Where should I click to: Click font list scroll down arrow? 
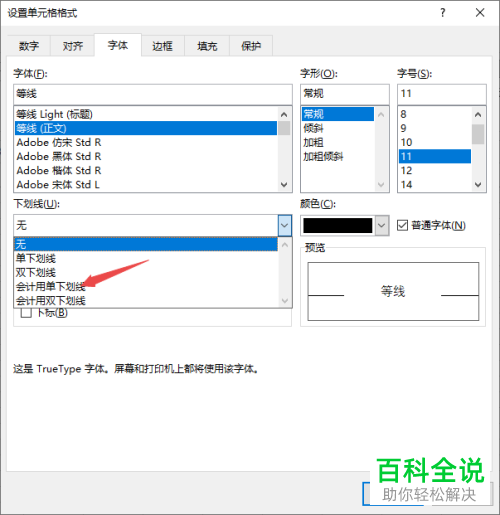(x=284, y=184)
